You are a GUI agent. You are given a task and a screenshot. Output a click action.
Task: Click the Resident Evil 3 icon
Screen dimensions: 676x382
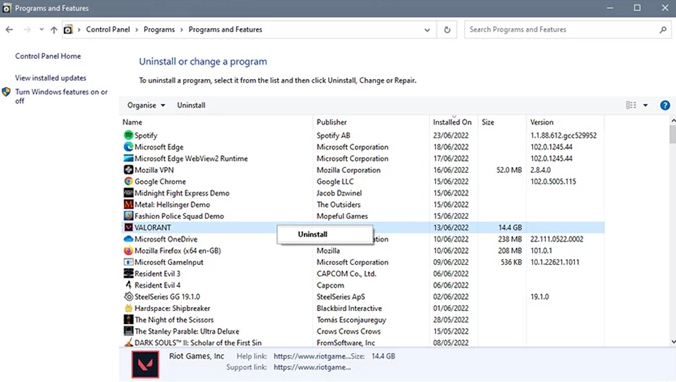tap(128, 273)
